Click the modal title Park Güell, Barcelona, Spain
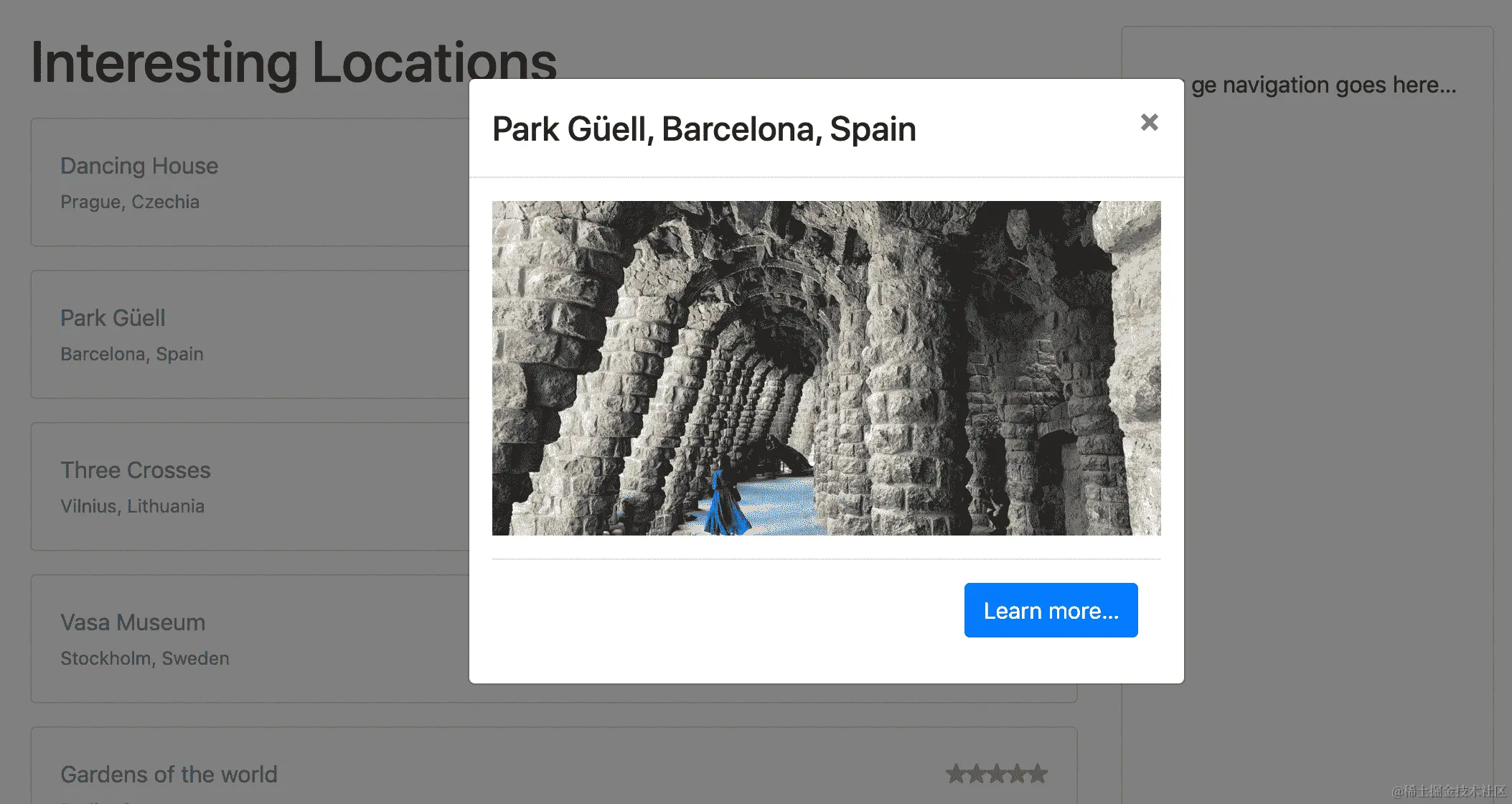Viewport: 1512px width, 804px height. point(704,129)
